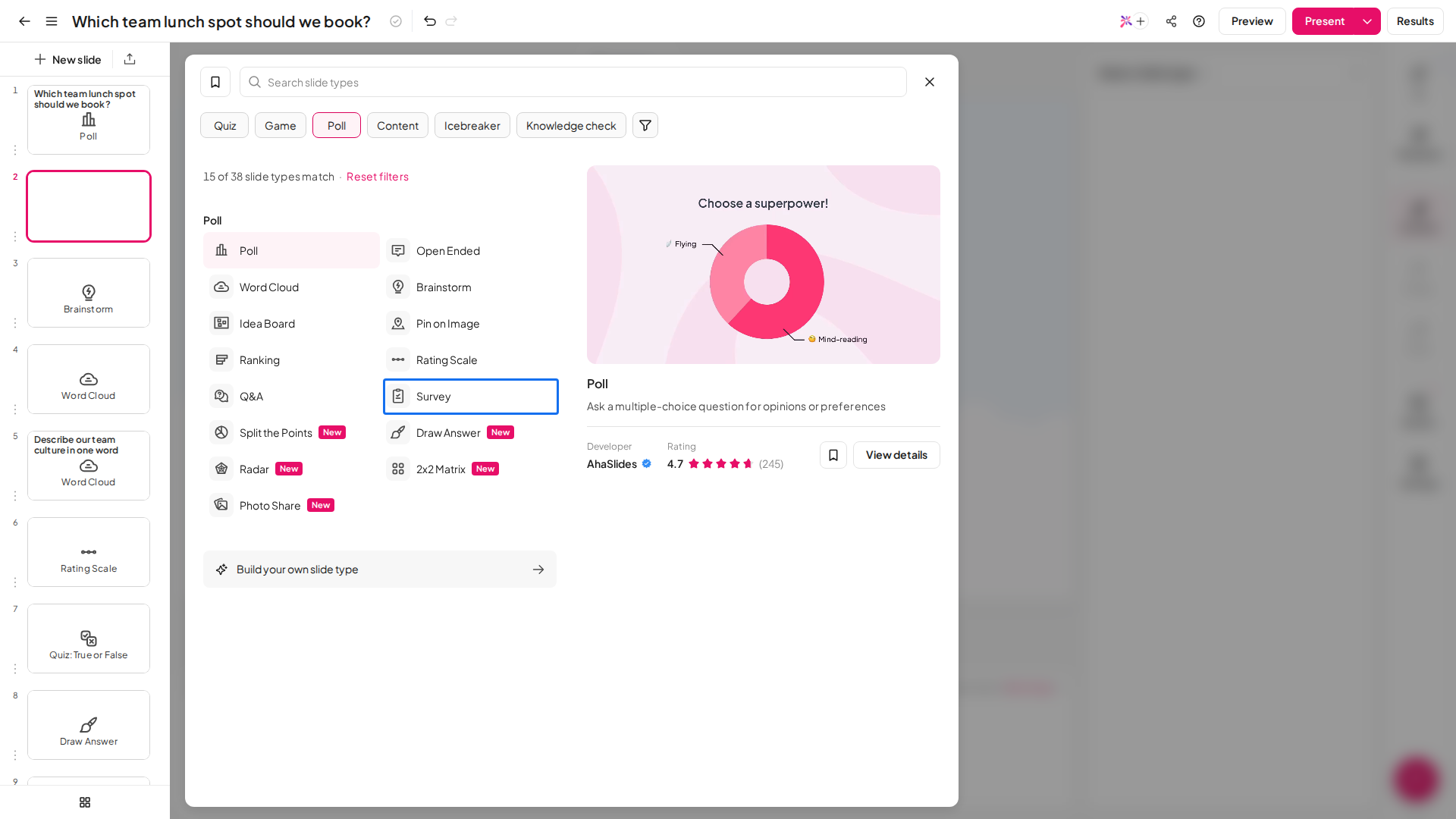This screenshot has width=1456, height=819.
Task: Open the filter funnel icon
Action: (x=645, y=125)
